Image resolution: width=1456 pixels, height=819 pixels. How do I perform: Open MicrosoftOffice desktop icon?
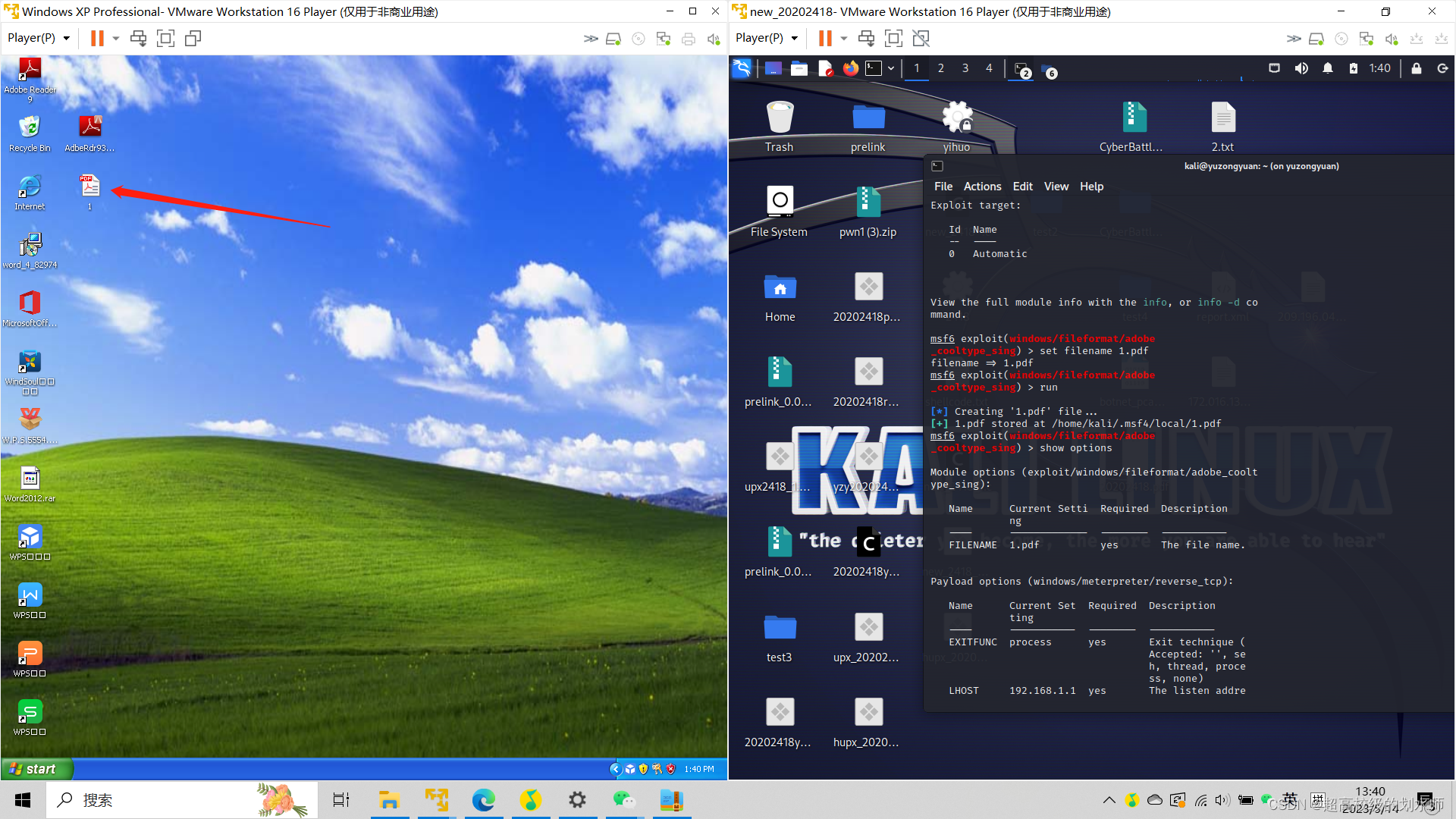click(x=30, y=309)
